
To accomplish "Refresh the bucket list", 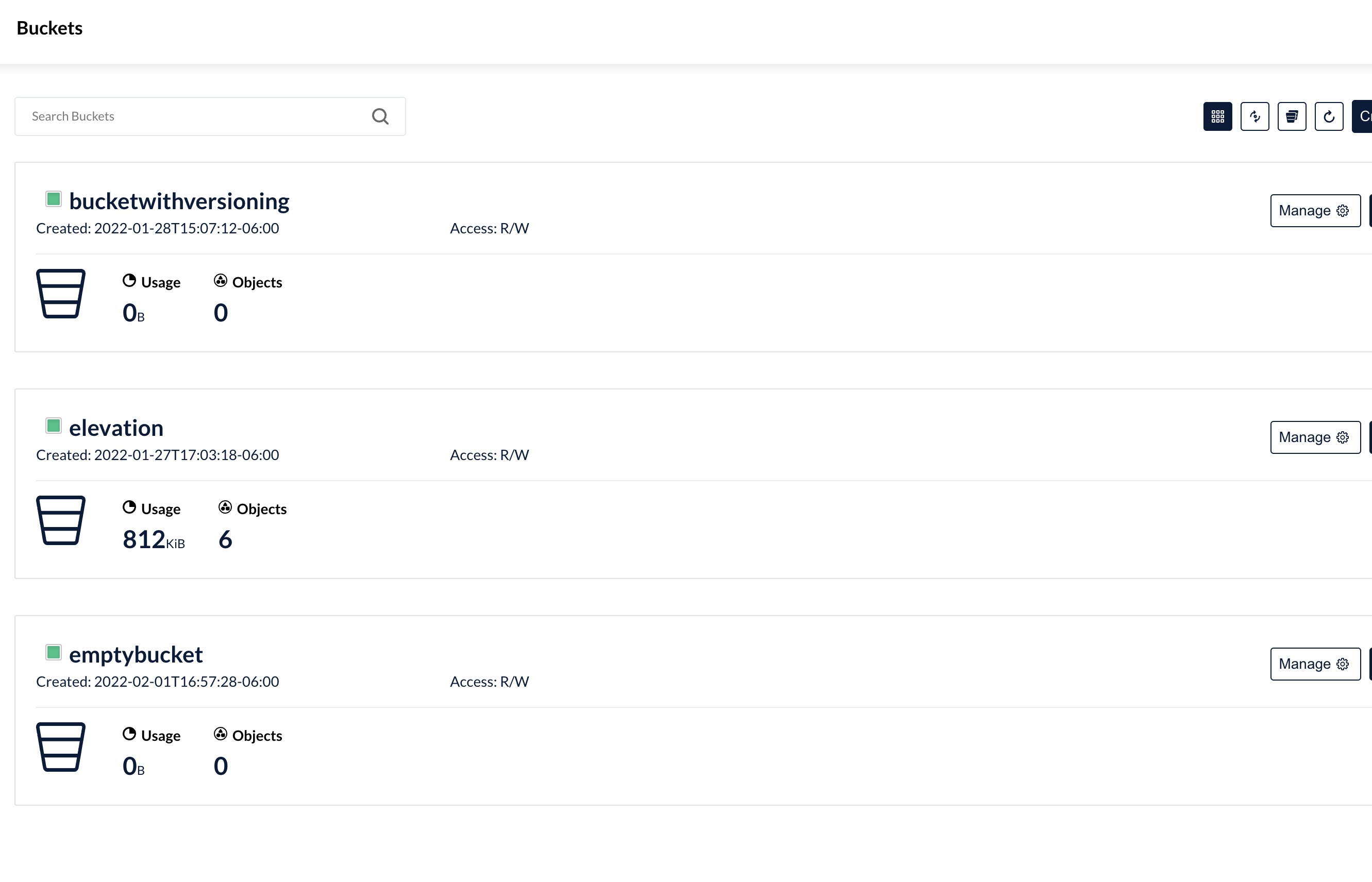I will 1329,116.
